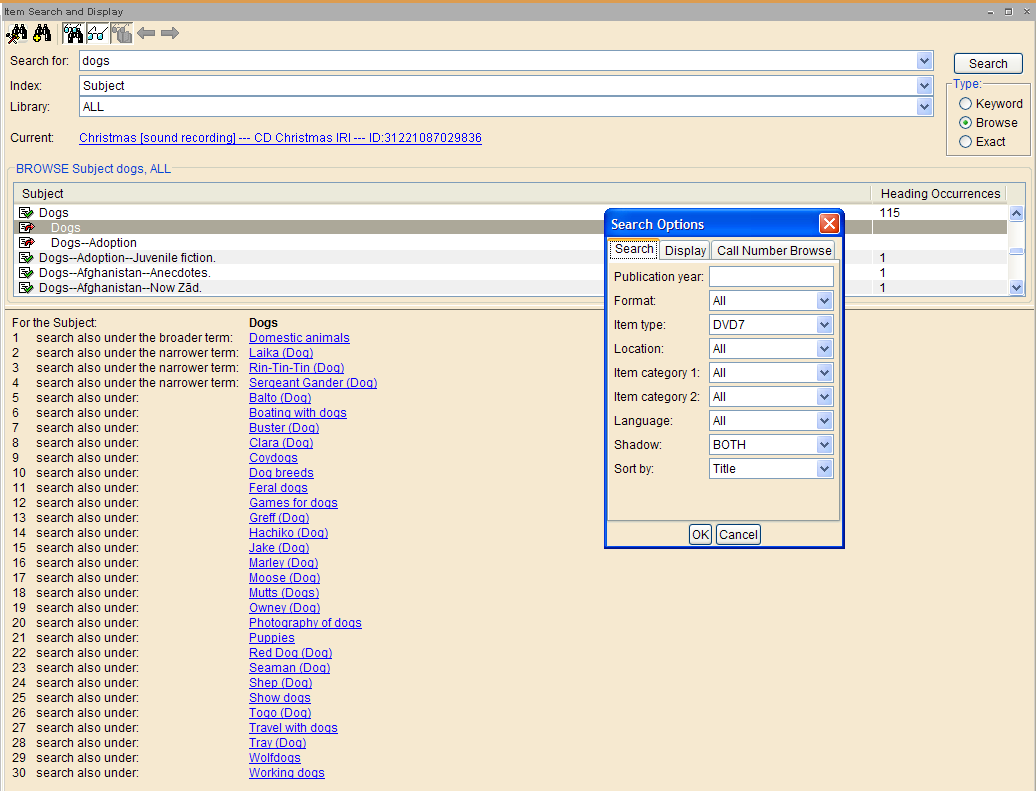This screenshot has height=791, width=1036.
Task: Switch to the Display tab
Action: coord(685,250)
